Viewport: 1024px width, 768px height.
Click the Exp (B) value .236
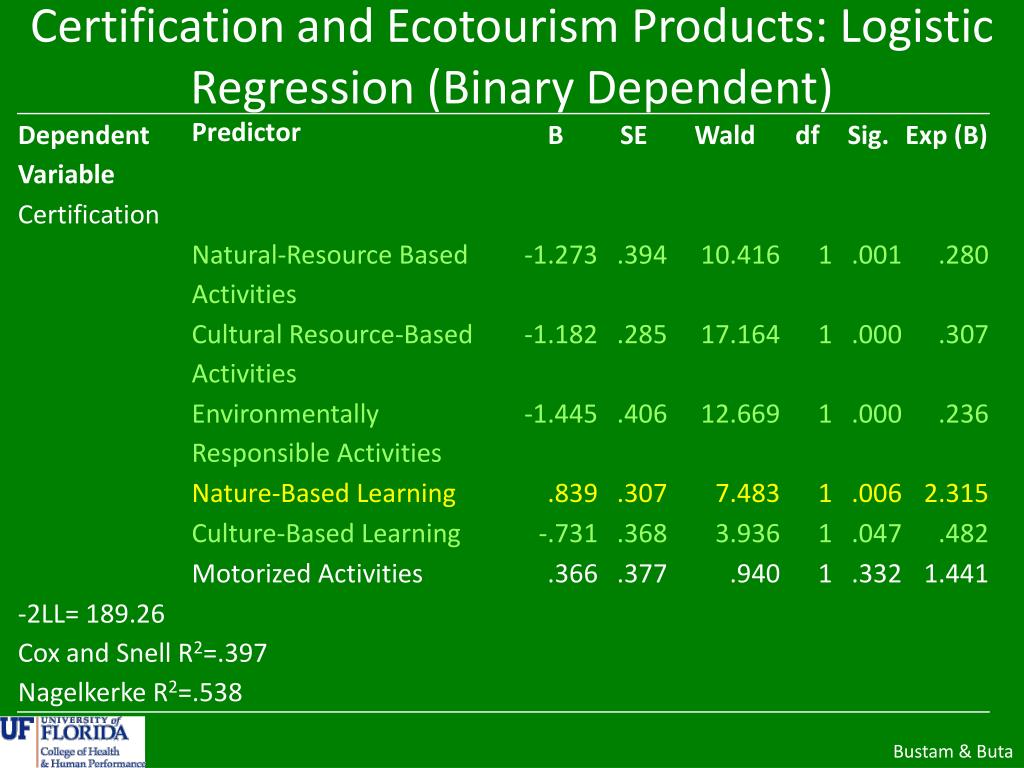963,414
